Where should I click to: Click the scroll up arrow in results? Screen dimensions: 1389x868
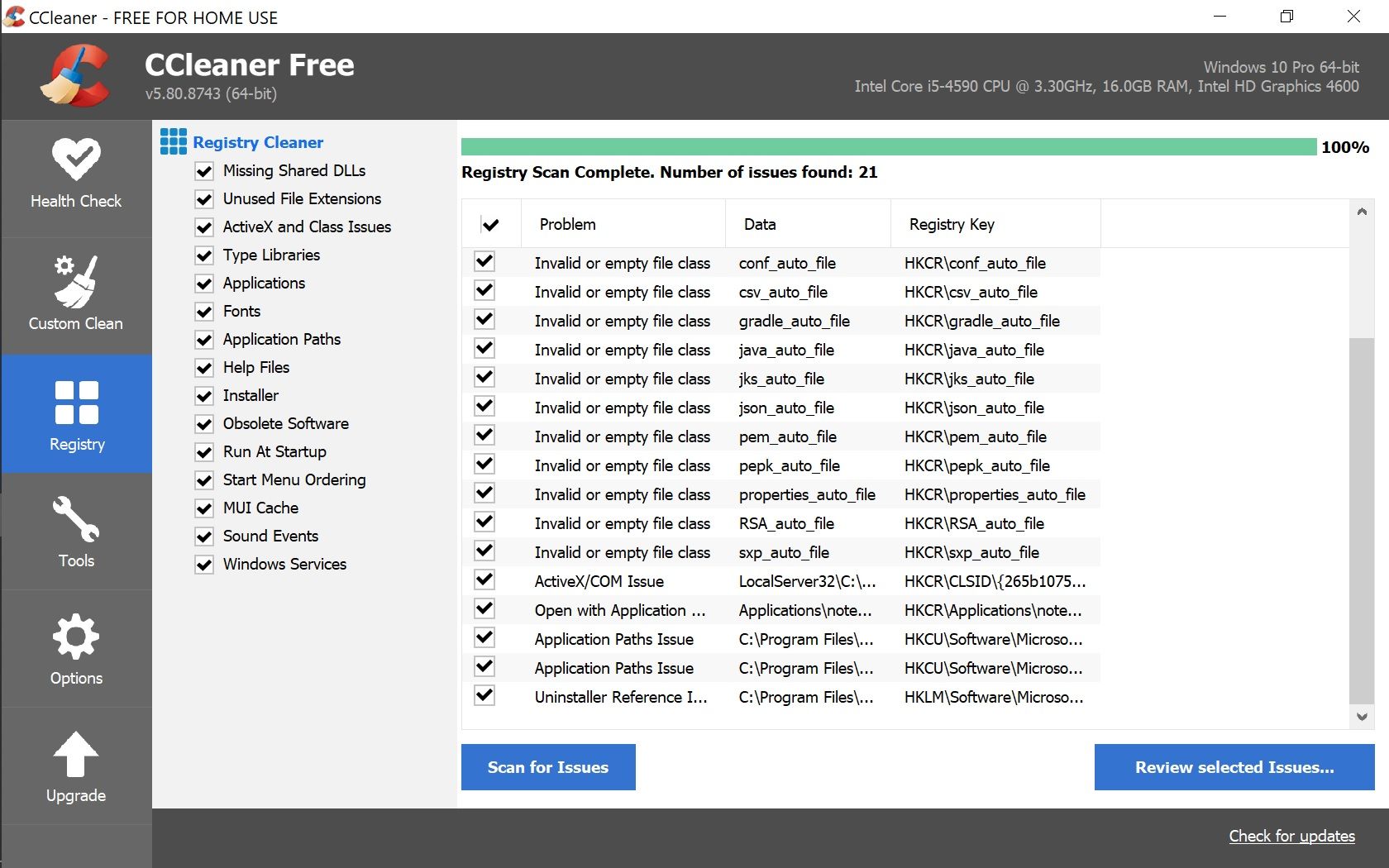coord(1361,212)
